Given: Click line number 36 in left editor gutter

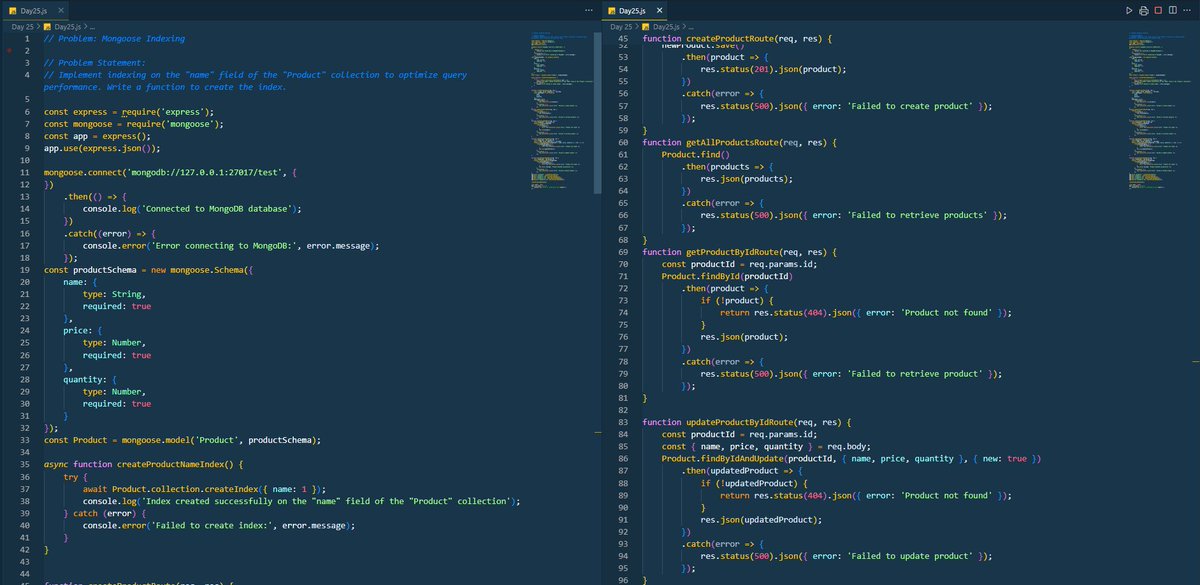Looking at the screenshot, I should click(27, 479).
